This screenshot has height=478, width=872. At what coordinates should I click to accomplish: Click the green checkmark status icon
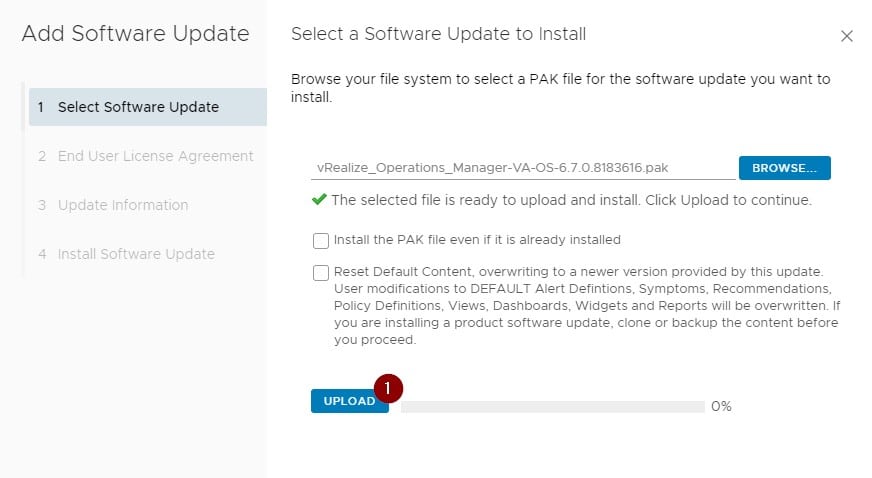coord(319,200)
